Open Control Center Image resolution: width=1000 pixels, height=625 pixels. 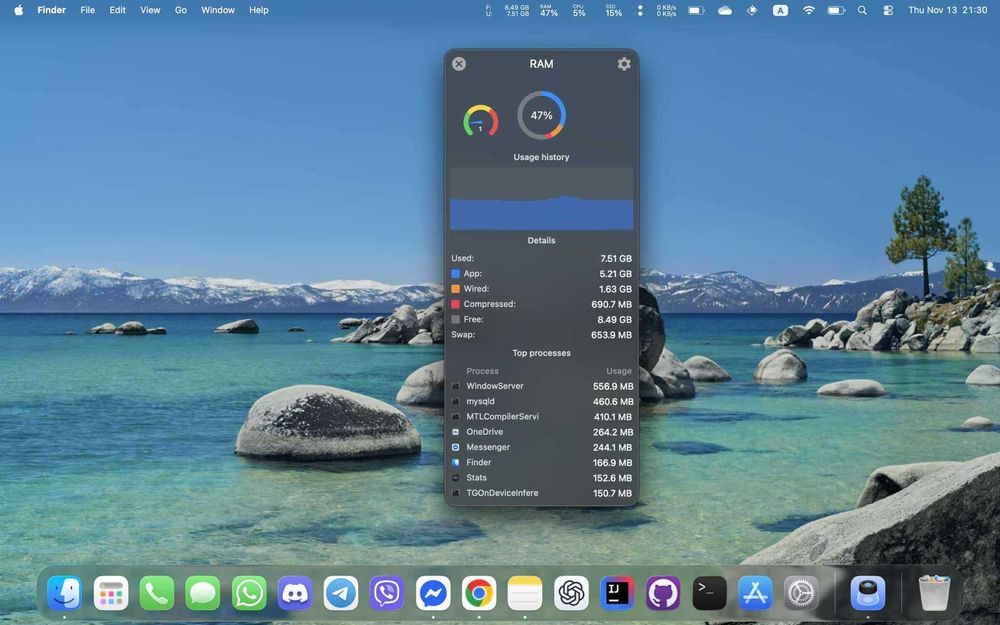click(x=888, y=10)
